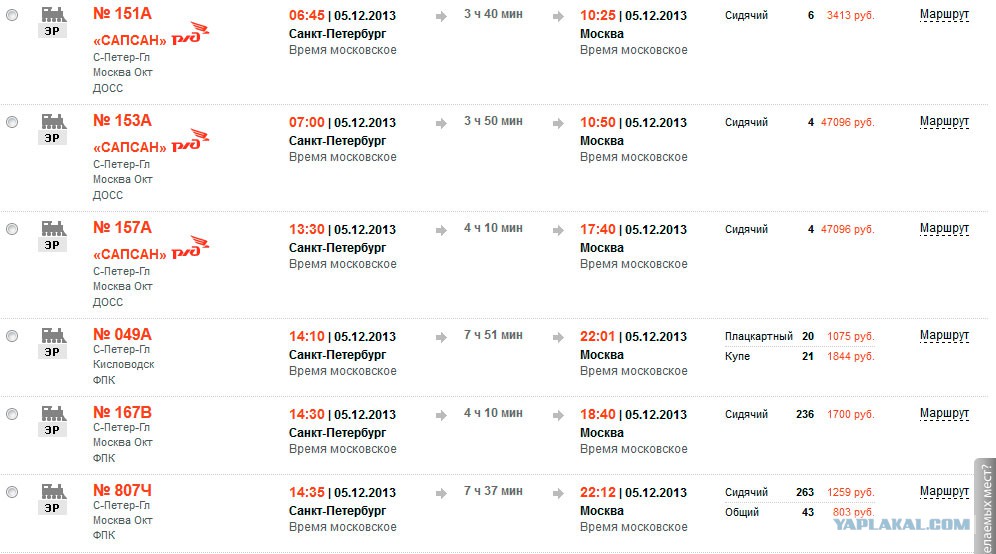Image resolution: width=996 pixels, height=554 pixels.
Task: Open the Маршрут link for train 049А
Action: coord(944,335)
